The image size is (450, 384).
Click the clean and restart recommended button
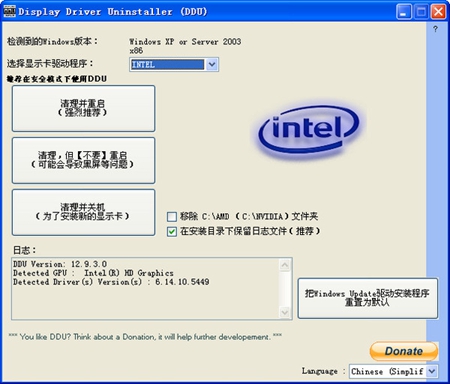click(x=83, y=108)
